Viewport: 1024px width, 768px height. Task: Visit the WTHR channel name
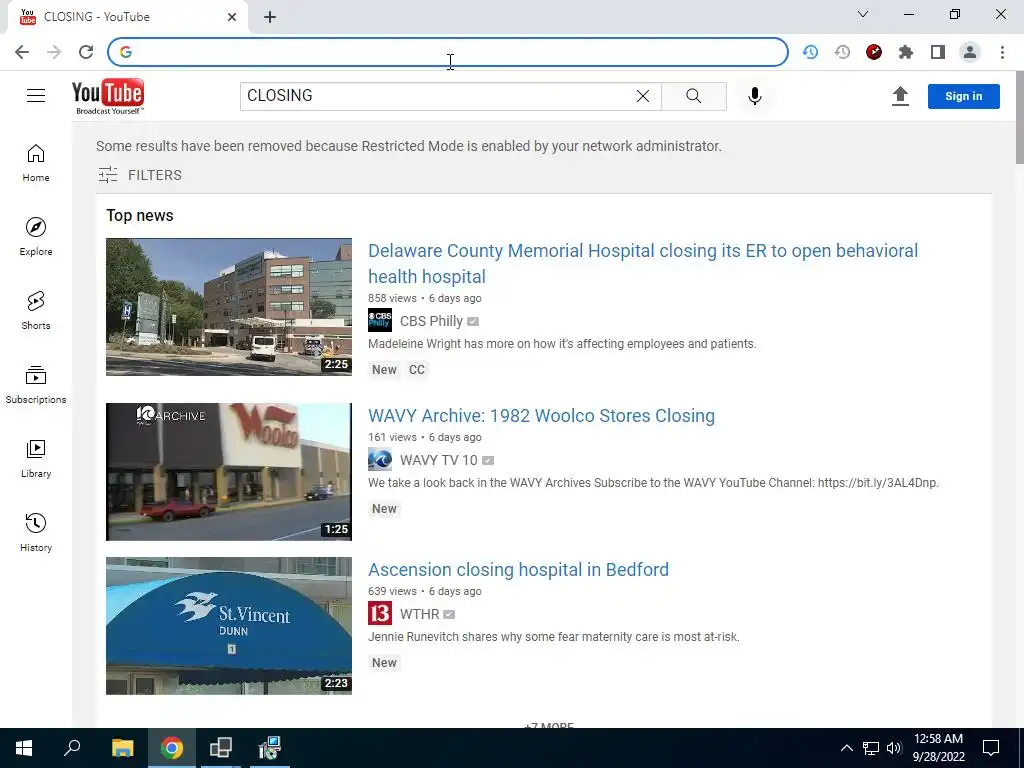point(419,614)
